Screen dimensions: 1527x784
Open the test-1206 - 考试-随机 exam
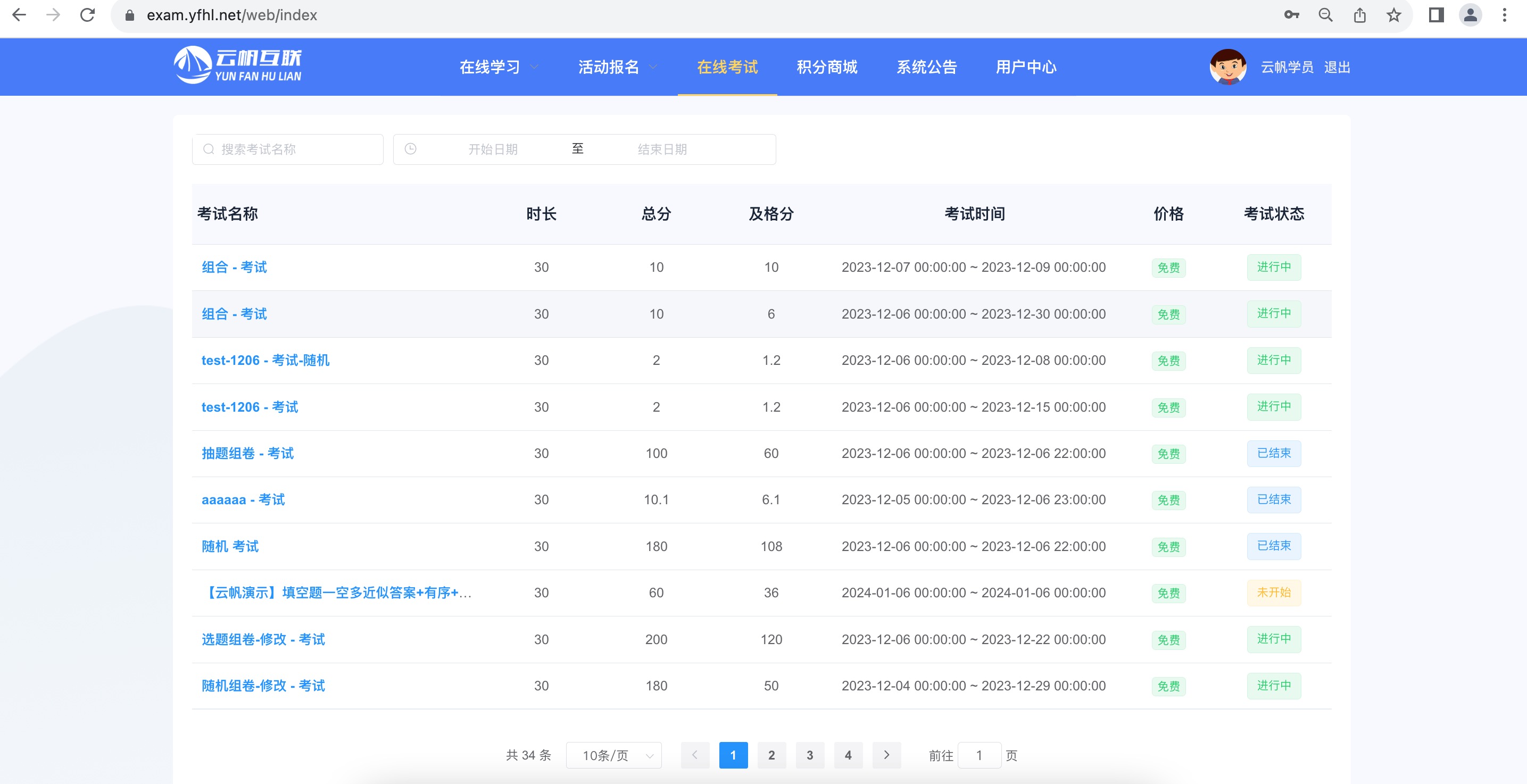265,360
